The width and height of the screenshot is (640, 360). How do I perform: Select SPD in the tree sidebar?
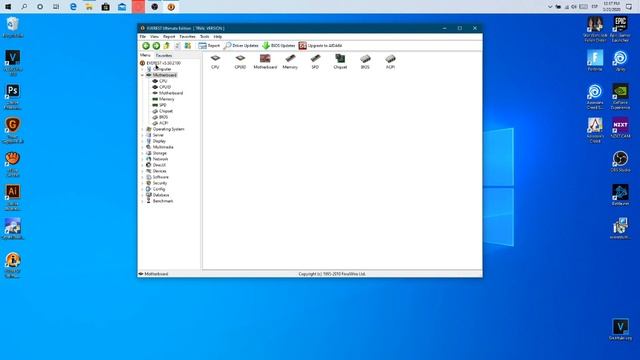(x=163, y=105)
